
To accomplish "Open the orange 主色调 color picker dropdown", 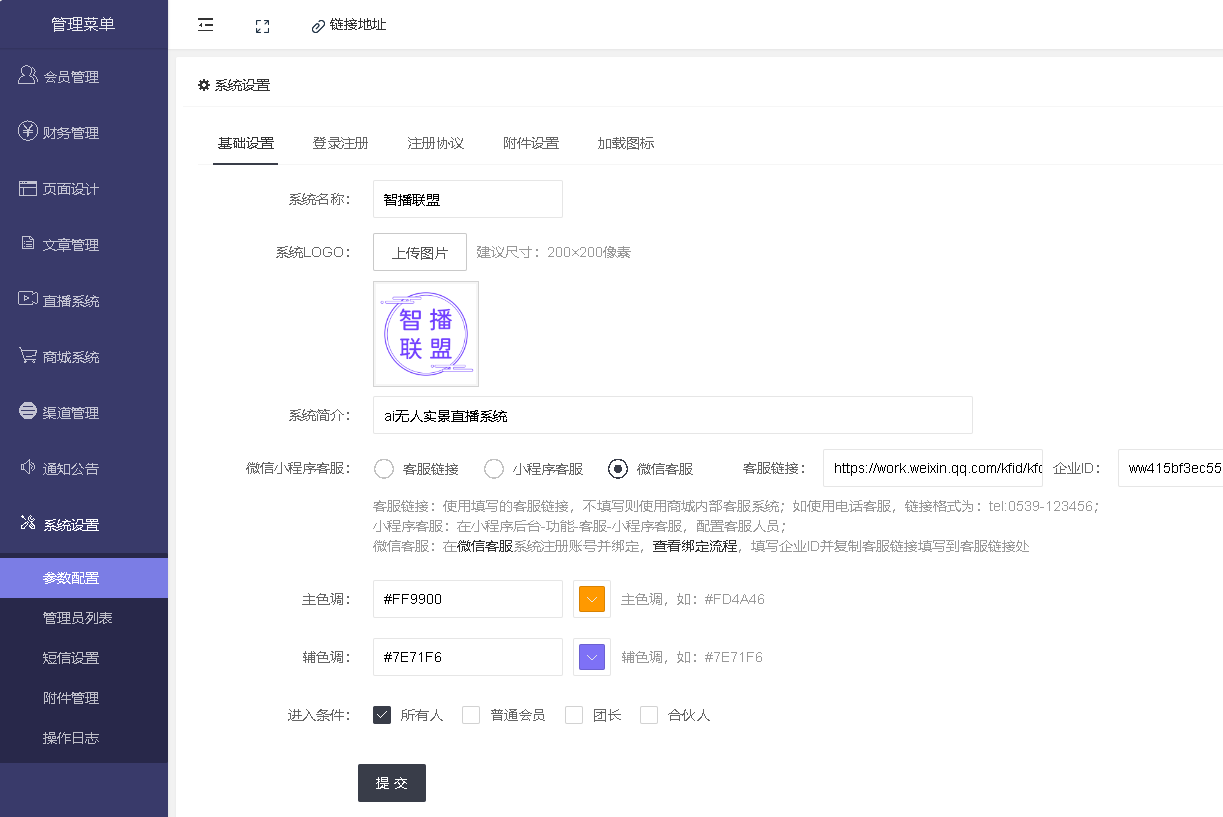I will point(592,599).
